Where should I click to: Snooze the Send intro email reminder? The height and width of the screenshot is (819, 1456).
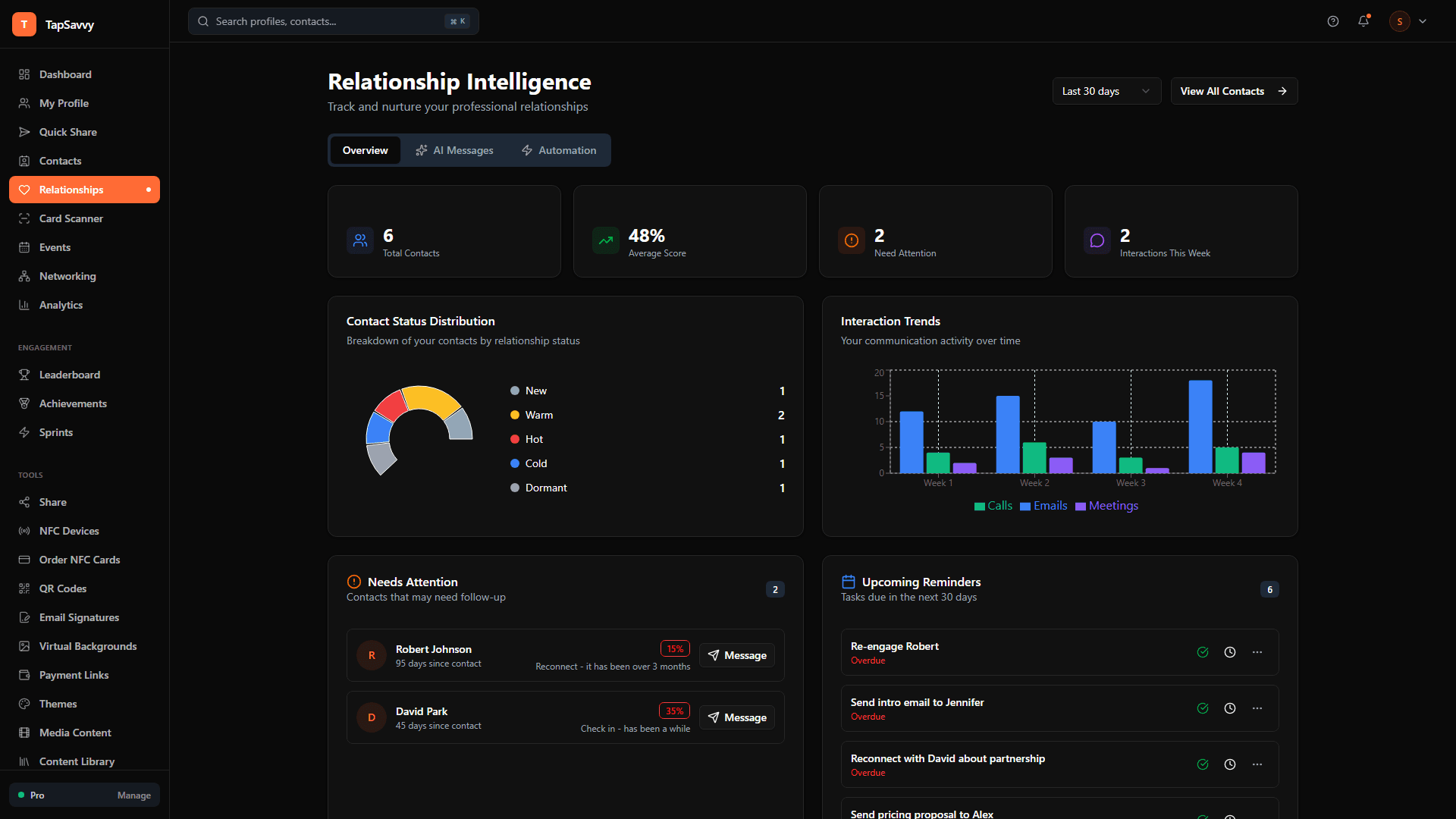[x=1230, y=708]
